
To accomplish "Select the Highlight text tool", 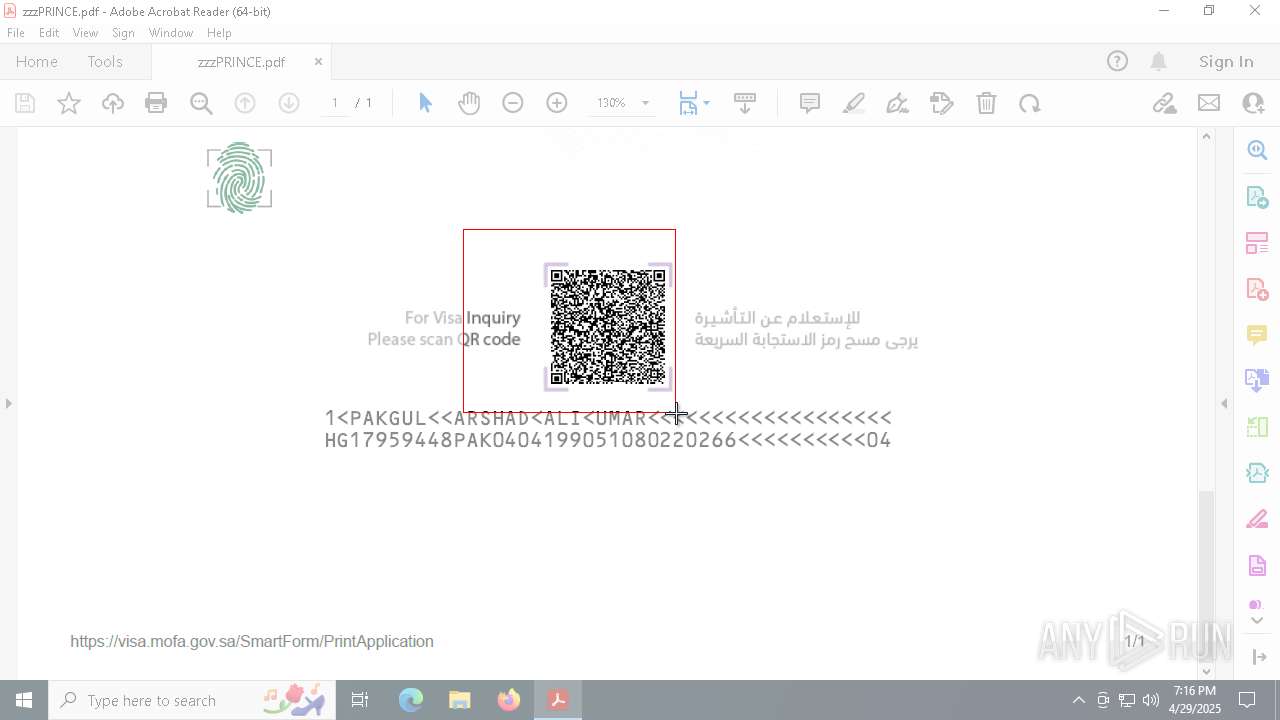I will (x=854, y=103).
